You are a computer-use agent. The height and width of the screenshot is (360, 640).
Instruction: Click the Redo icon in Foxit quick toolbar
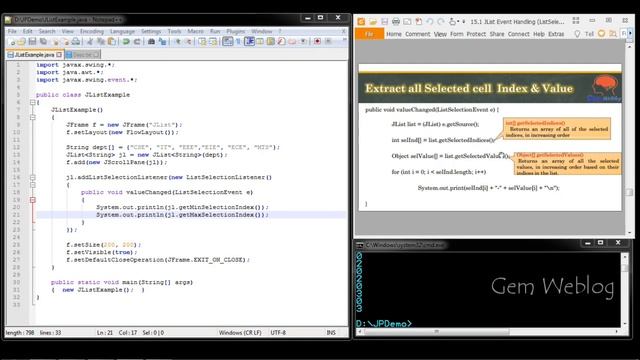tap(440, 21)
